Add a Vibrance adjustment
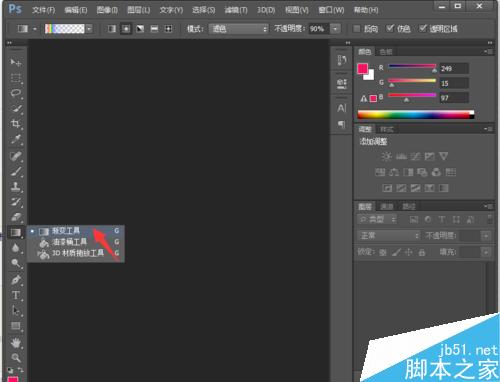The width and height of the screenshot is (500, 382). [x=444, y=156]
